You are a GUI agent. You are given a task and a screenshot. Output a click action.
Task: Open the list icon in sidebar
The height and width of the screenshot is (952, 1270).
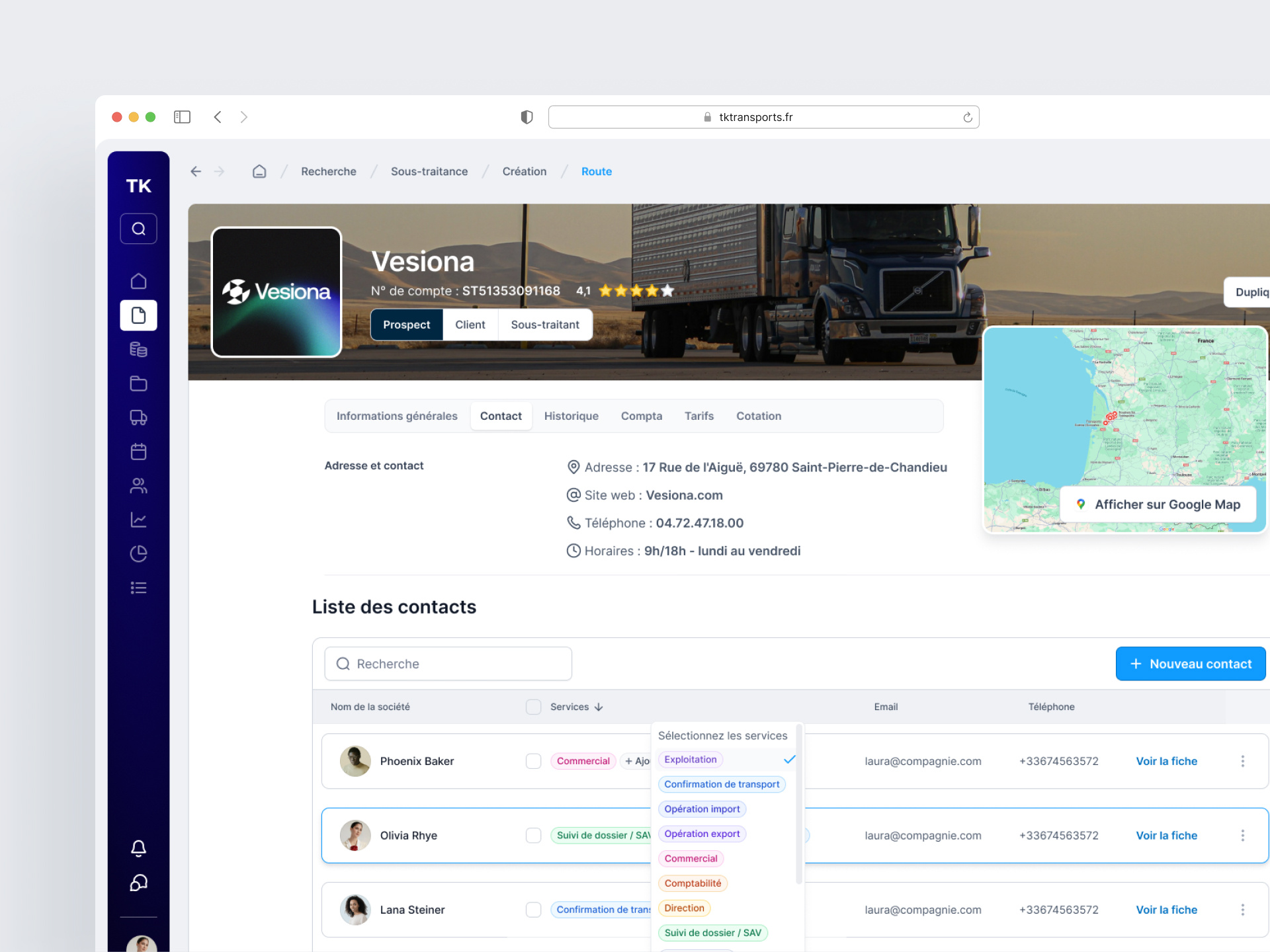tap(138, 588)
